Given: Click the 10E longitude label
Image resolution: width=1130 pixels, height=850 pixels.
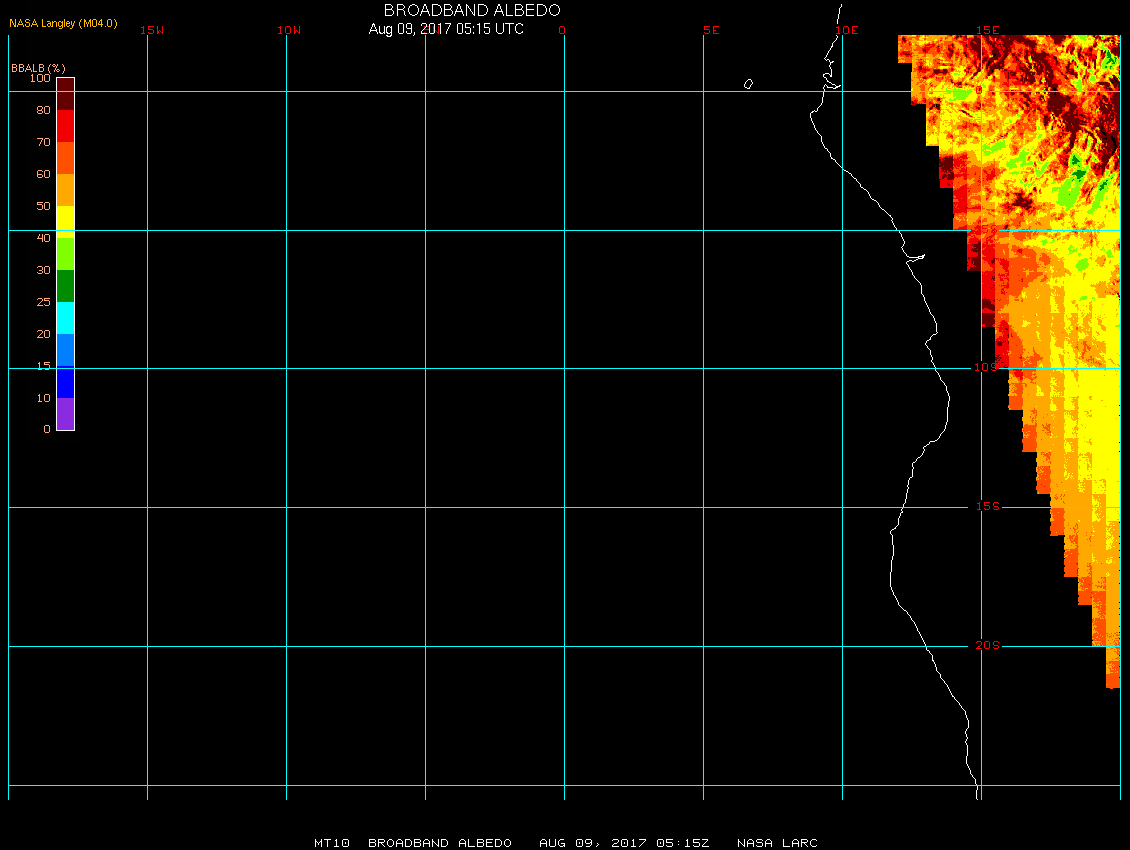Looking at the screenshot, I should coord(847,30).
